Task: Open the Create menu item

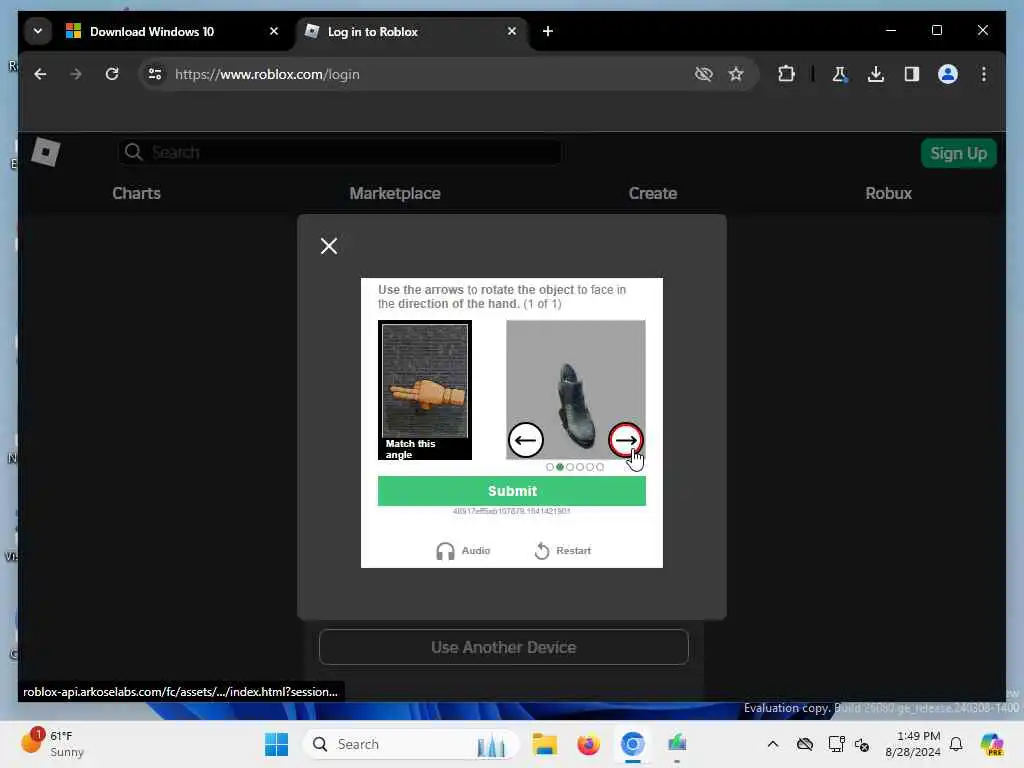Action: point(653,193)
